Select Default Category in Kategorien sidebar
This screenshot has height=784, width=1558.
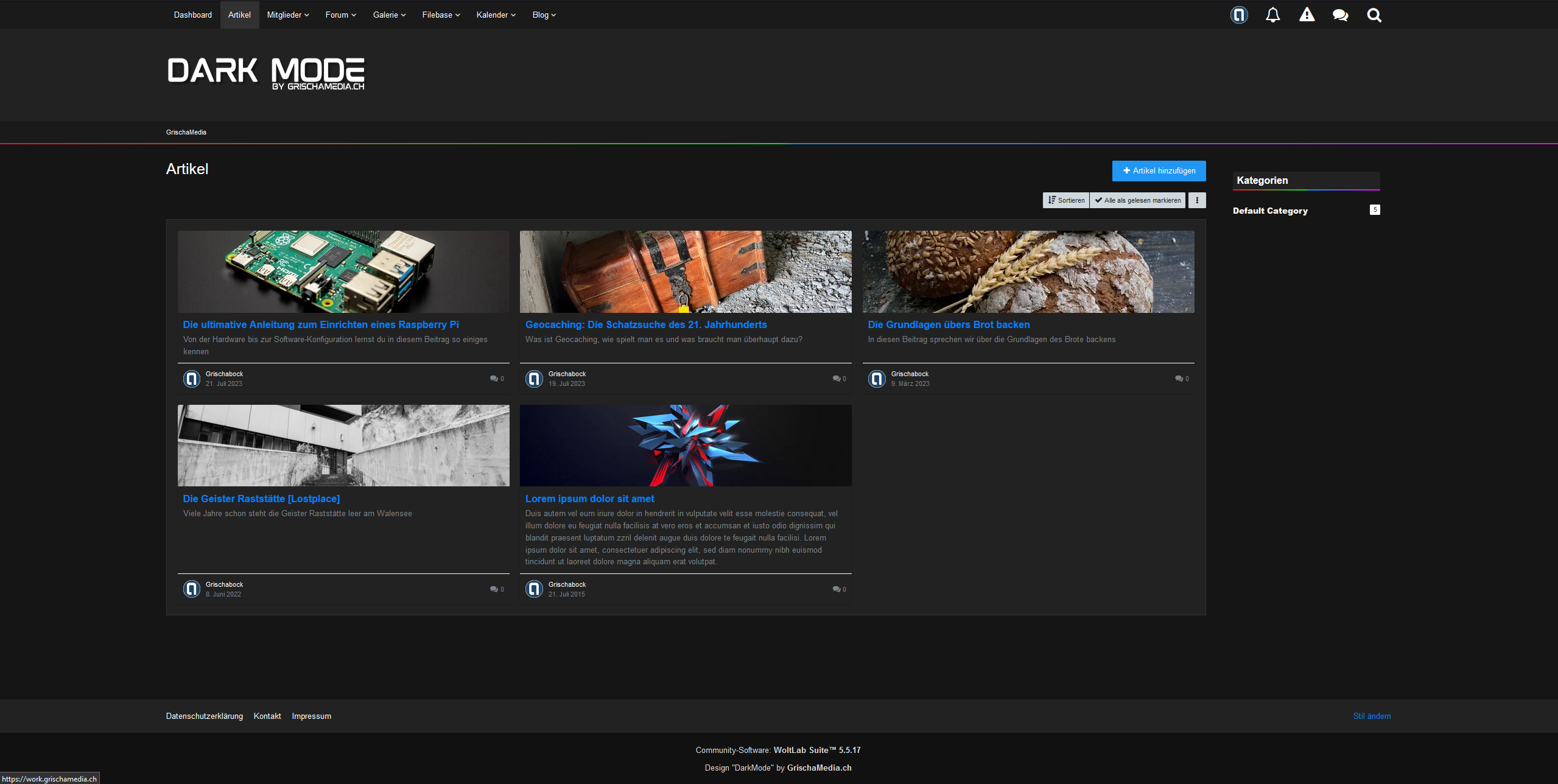(x=1270, y=211)
